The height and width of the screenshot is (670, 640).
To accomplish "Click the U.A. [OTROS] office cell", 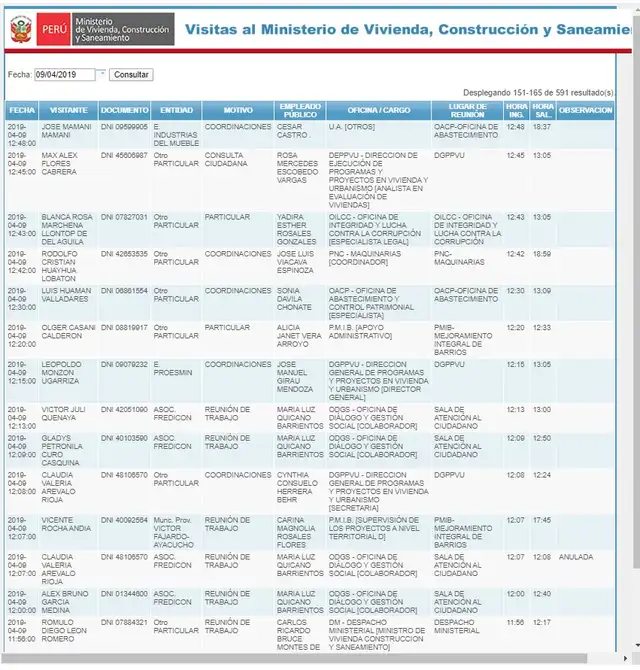I will tap(352, 127).
